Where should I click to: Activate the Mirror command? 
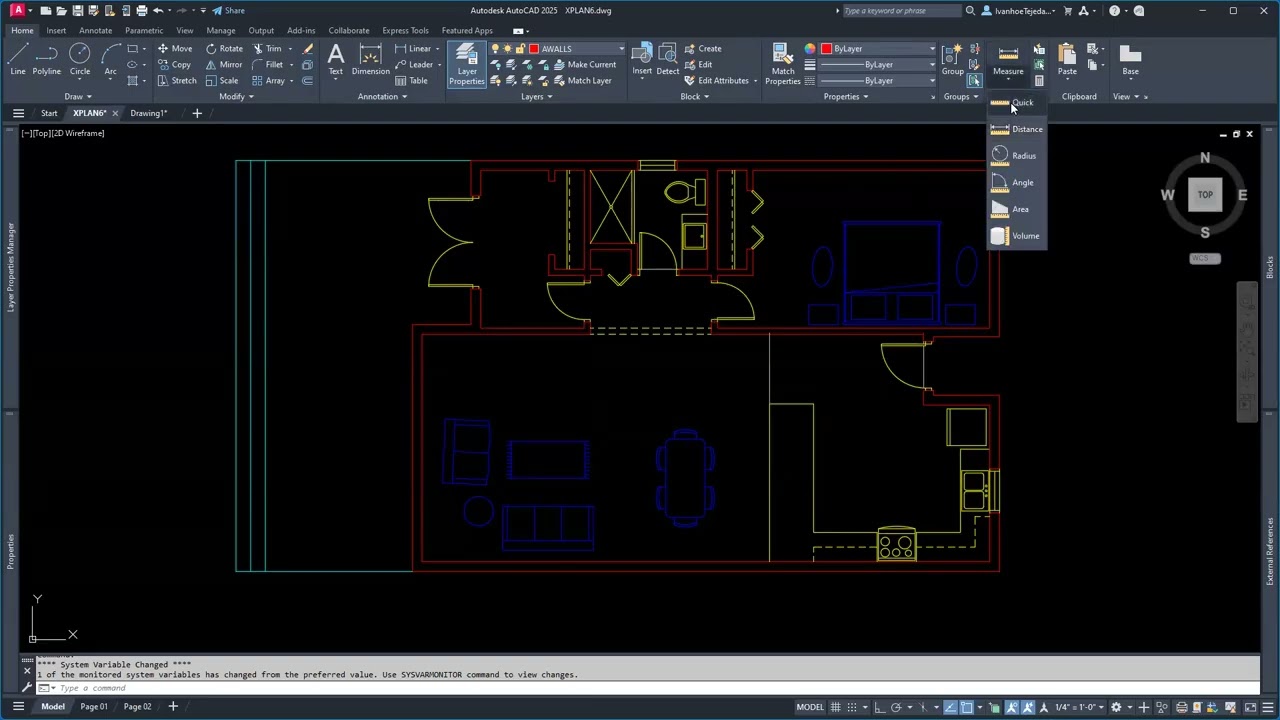223,65
